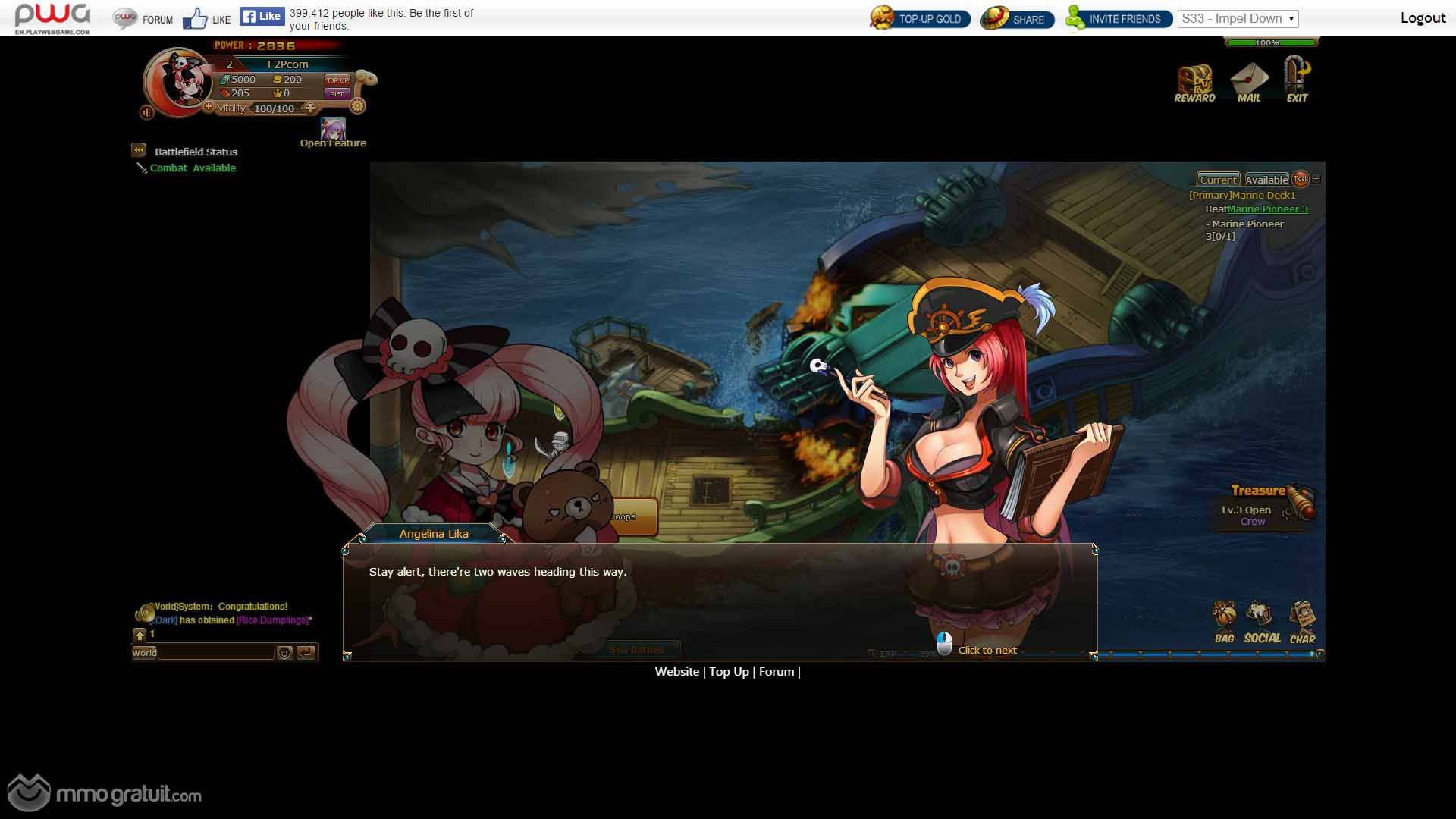Open the server selection dropdown S33 - Impel Down
1456x819 pixels.
[1238, 18]
